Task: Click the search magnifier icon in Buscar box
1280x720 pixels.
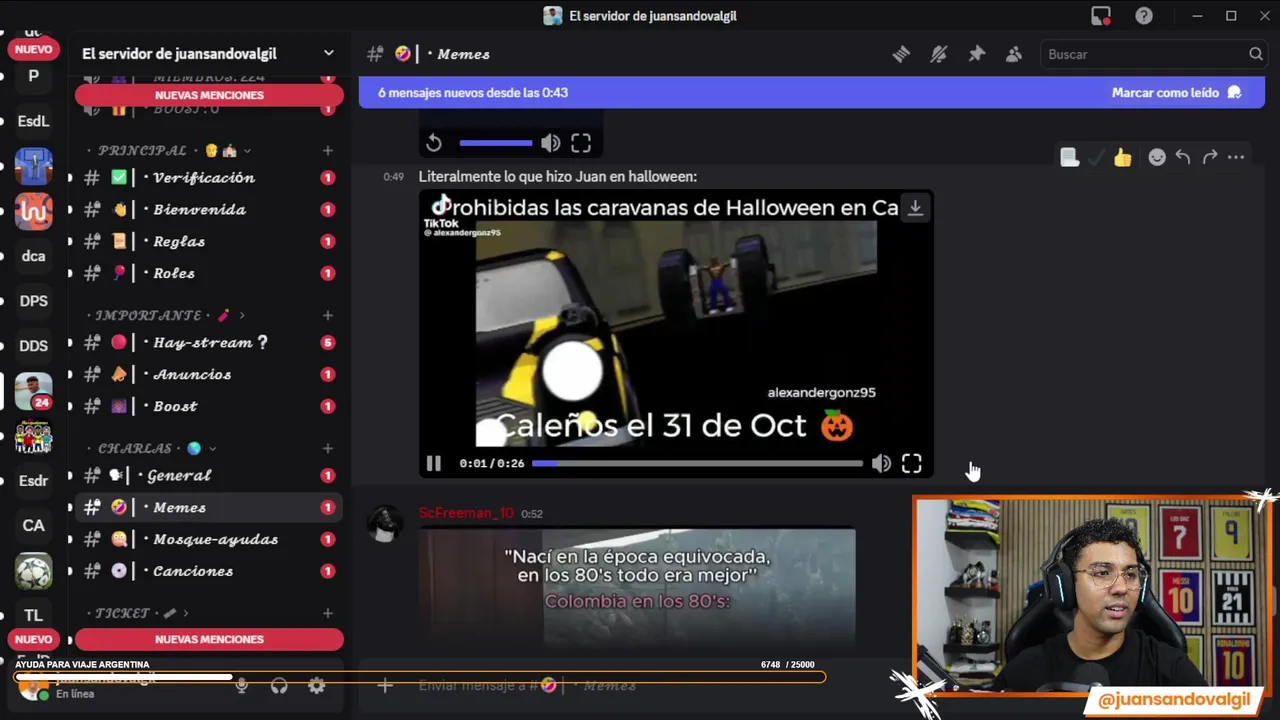Action: pos(1255,54)
